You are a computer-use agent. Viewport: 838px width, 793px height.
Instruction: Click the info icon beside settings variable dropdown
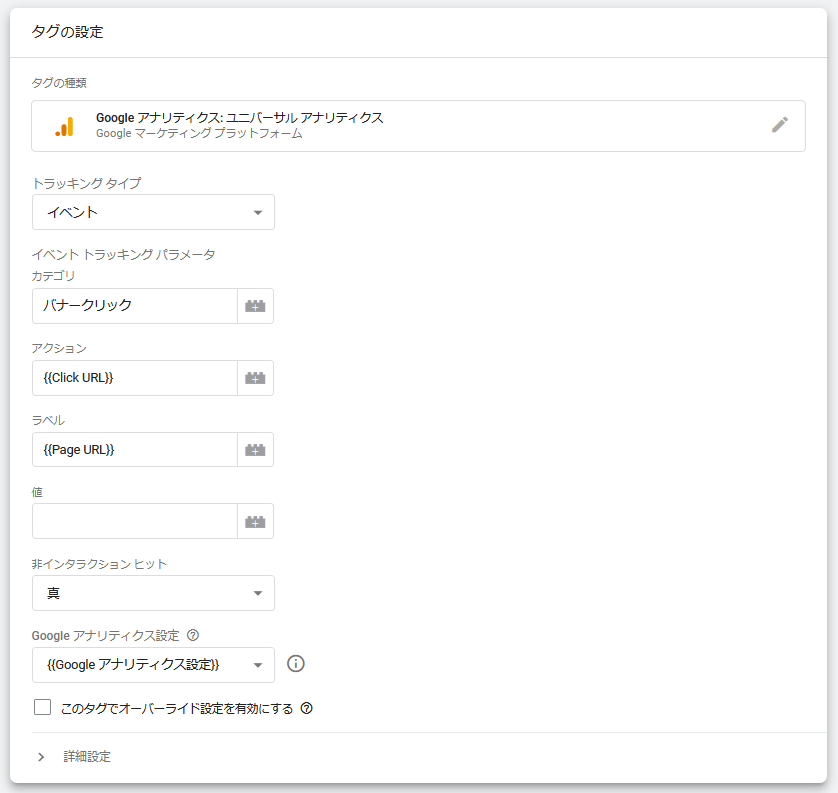tap(296, 664)
